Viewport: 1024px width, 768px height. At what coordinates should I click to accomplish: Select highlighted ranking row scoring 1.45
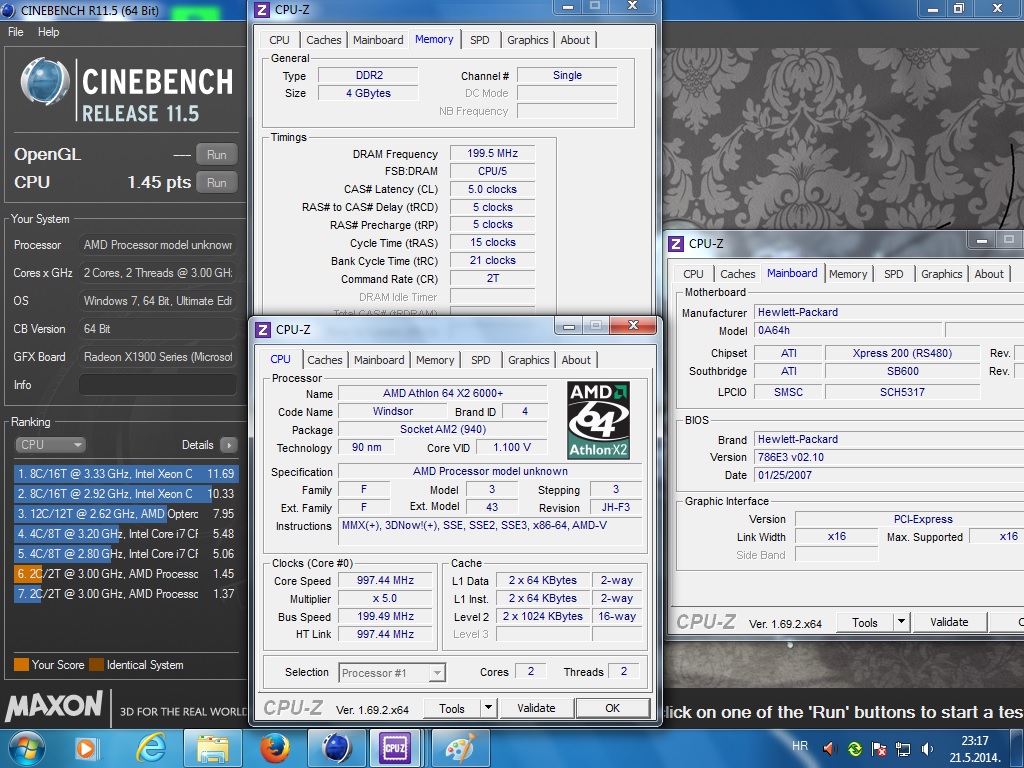pyautogui.click(x=125, y=574)
